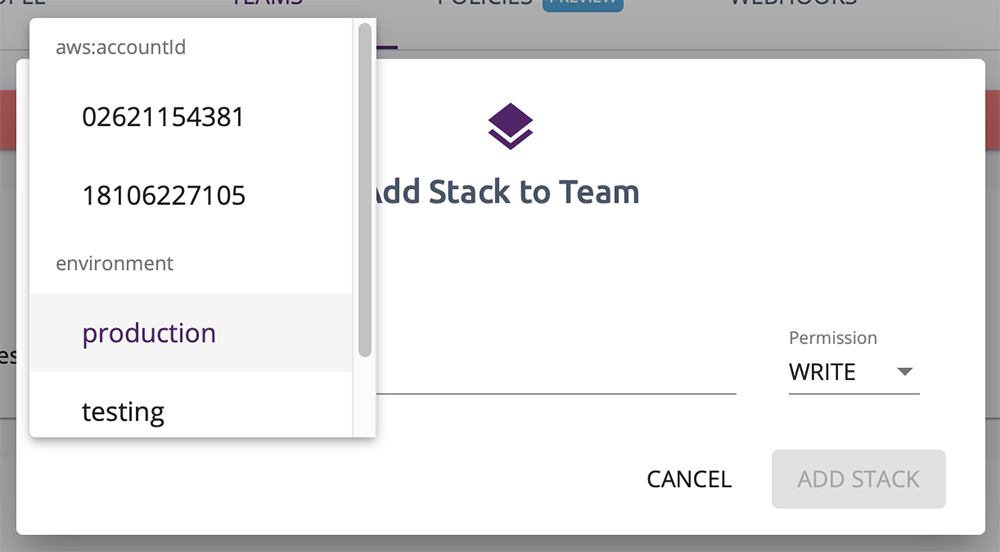Open the POLICIES tab

tap(485, 3)
